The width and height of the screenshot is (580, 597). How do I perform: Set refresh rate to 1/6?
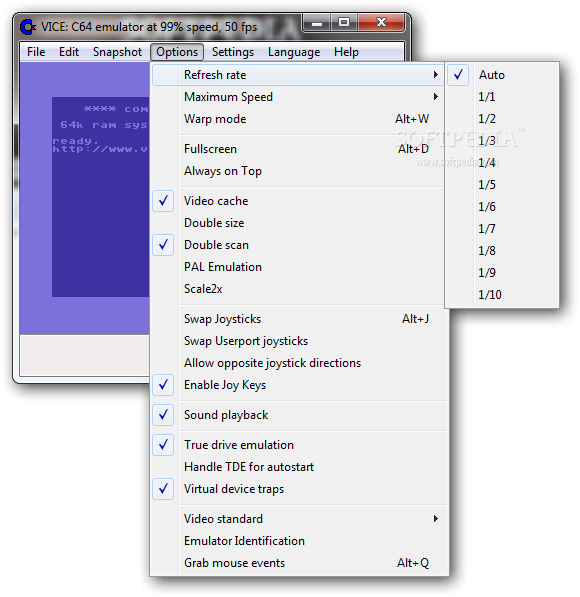click(502, 207)
